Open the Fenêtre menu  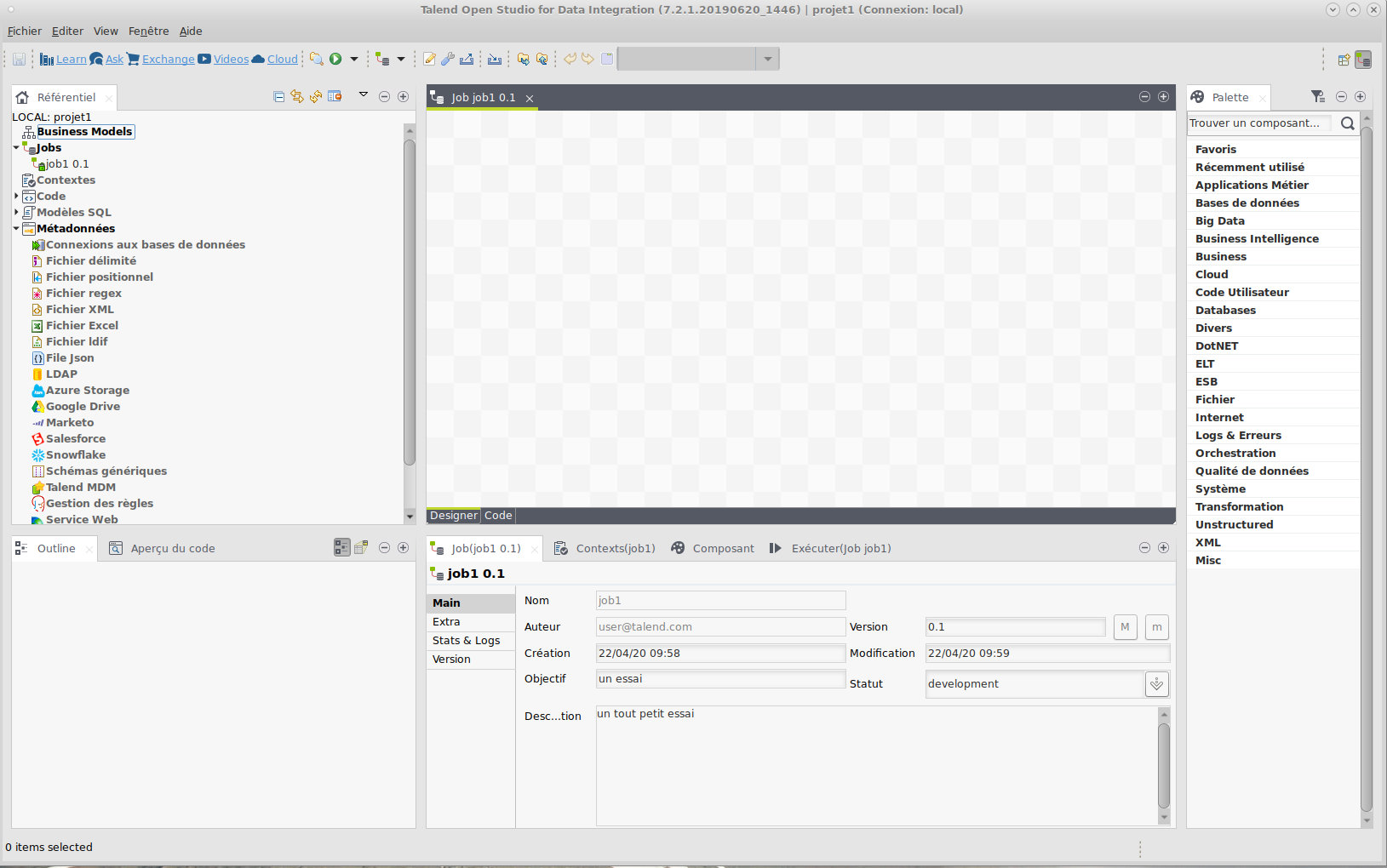pos(148,31)
